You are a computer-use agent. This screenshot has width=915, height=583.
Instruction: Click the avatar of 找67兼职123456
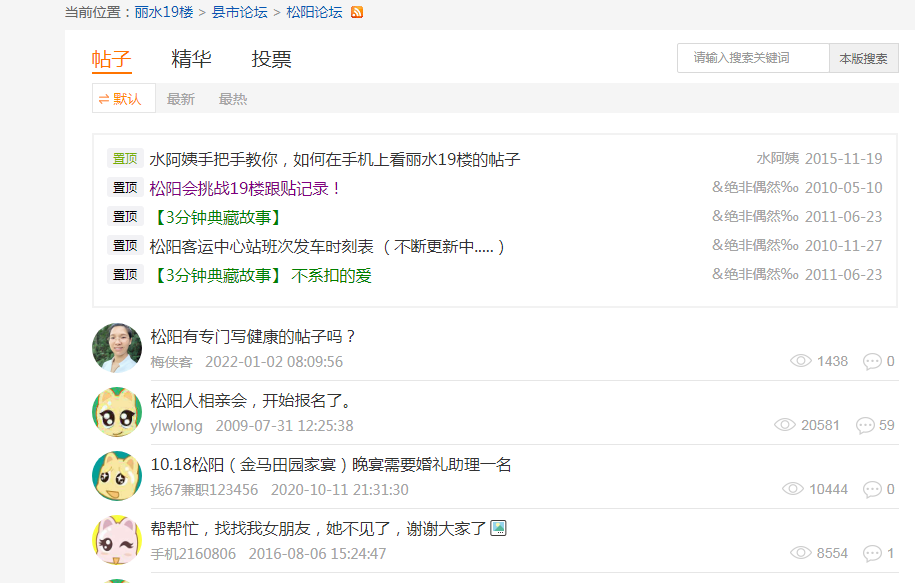click(x=117, y=476)
